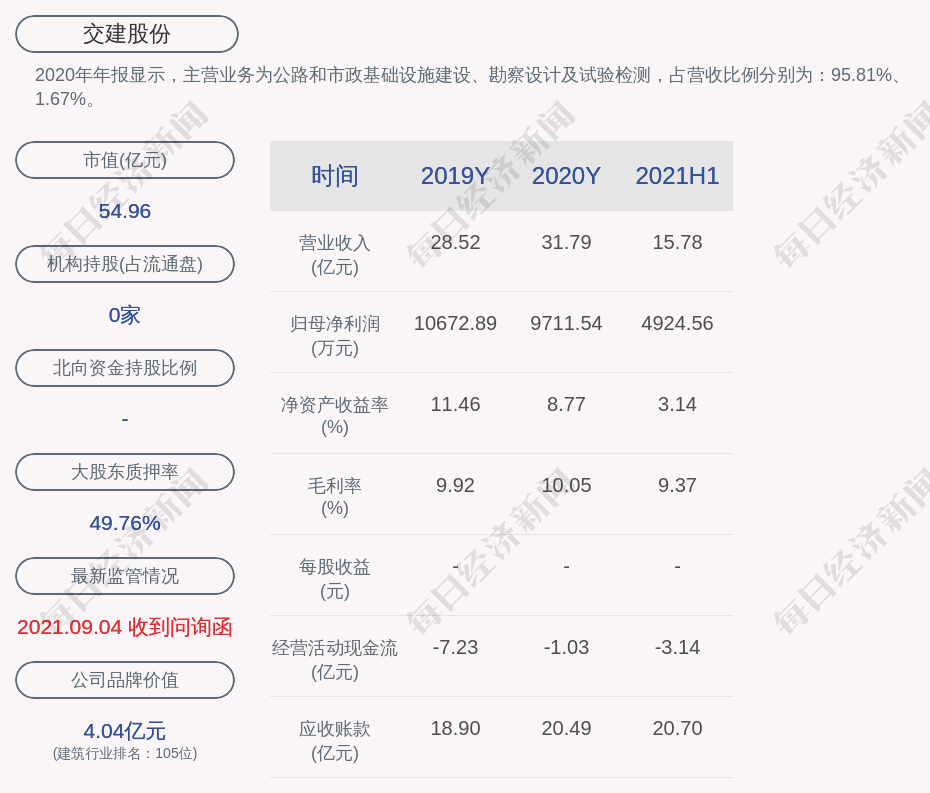
Task: Click the -3.14 cash flow cell
Action: [677, 647]
